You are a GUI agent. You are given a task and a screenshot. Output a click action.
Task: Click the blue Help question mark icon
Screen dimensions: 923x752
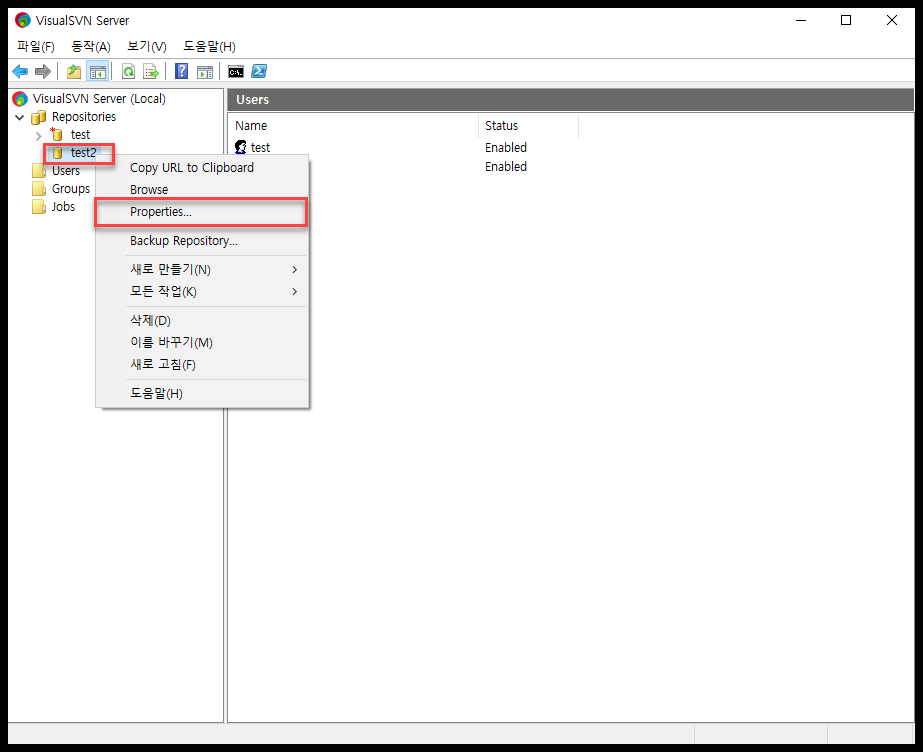[182, 72]
